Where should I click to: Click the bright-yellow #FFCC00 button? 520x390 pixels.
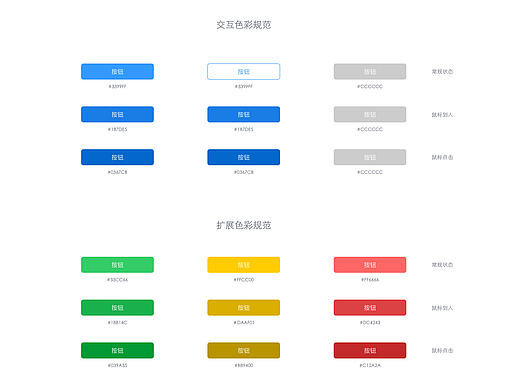pos(244,265)
